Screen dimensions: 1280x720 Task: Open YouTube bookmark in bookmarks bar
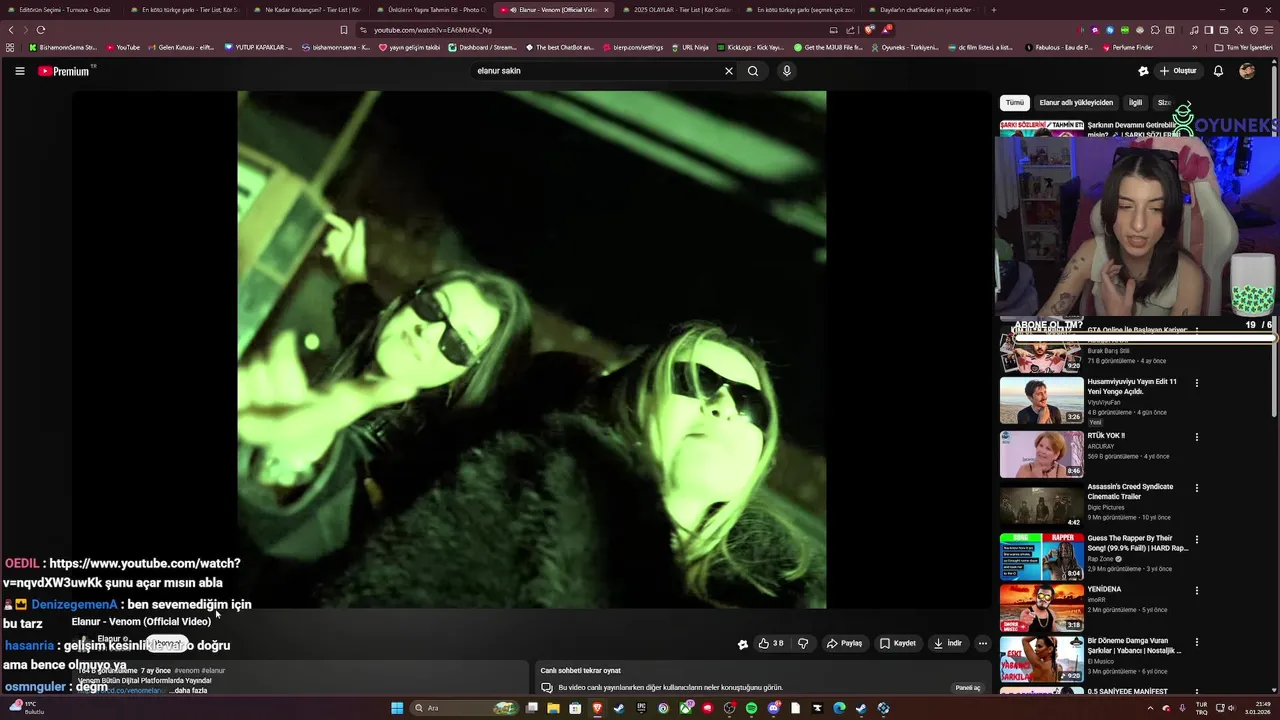click(123, 47)
